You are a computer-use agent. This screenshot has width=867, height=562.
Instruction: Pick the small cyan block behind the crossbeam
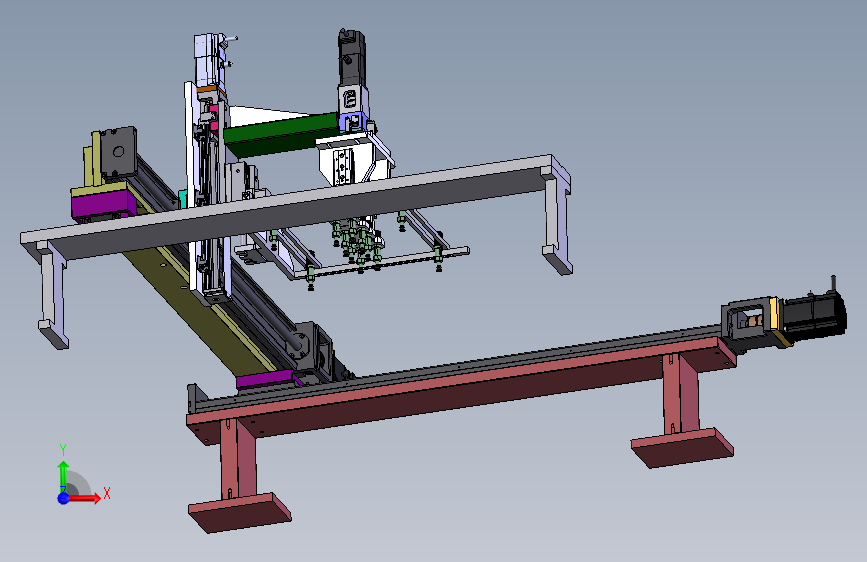[x=182, y=198]
